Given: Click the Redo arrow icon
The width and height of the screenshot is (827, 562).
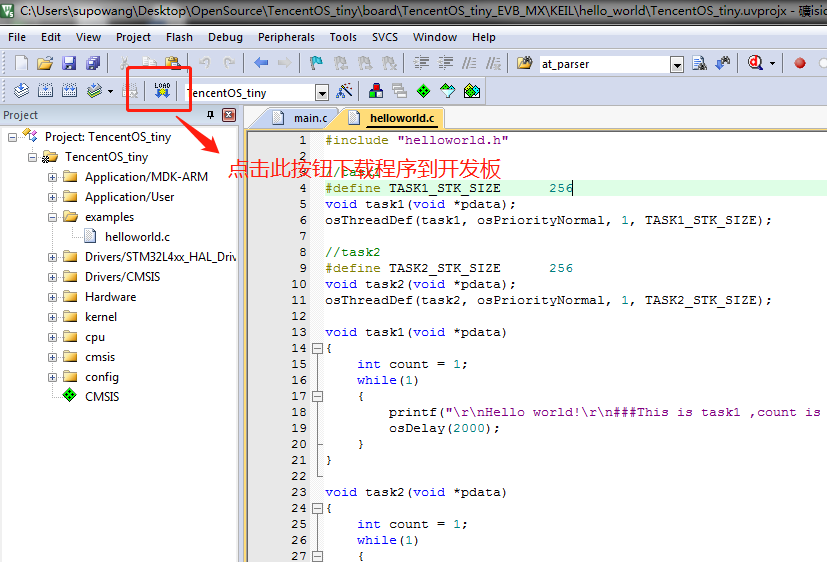Looking at the screenshot, I should point(229,63).
